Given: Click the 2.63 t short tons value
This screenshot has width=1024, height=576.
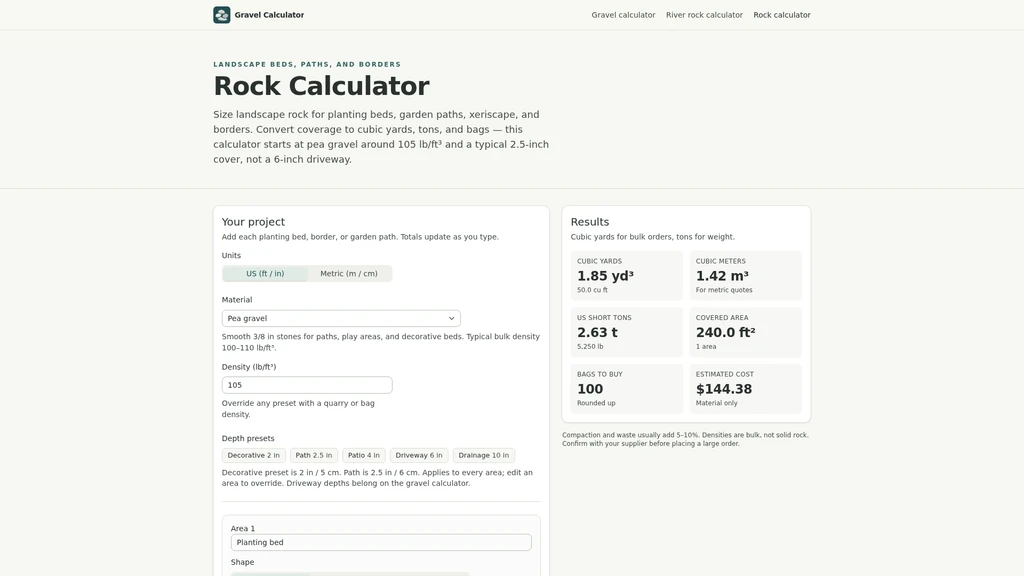Looking at the screenshot, I should (597, 332).
